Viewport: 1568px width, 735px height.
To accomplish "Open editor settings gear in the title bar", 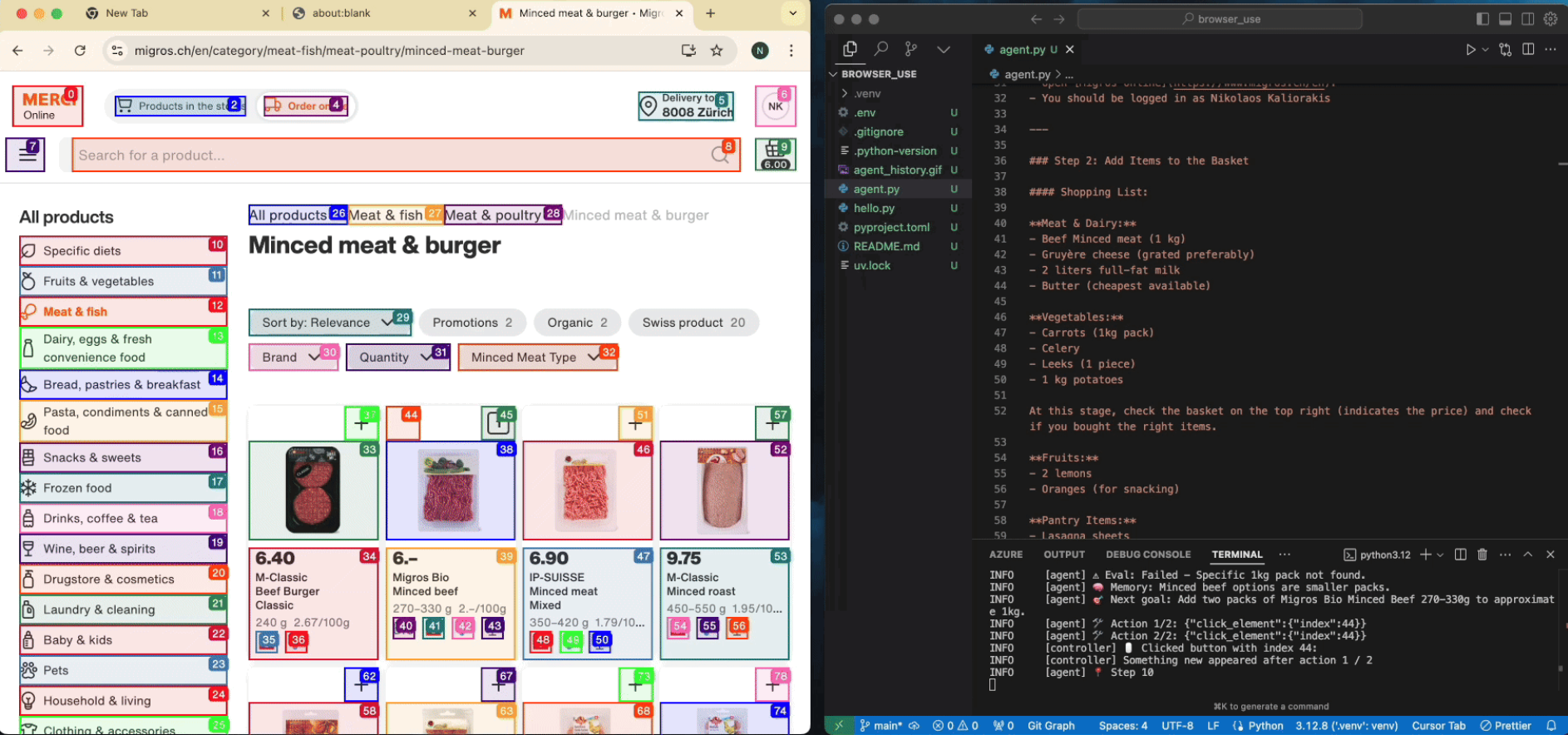I will click(1551, 19).
